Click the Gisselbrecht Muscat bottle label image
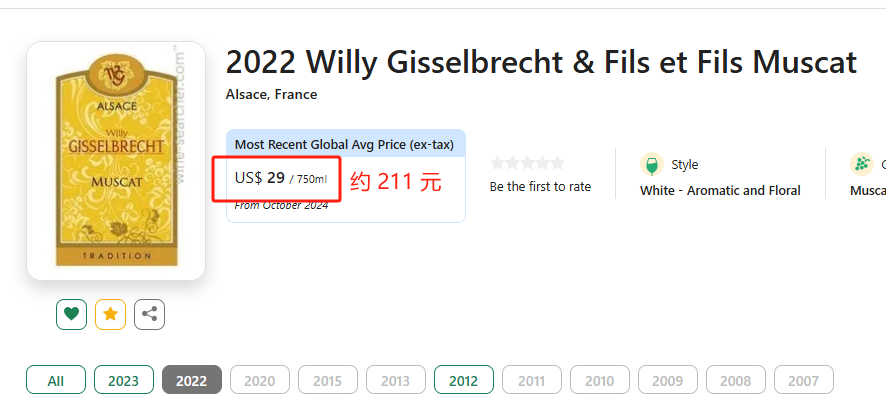The image size is (886, 416). point(116,160)
